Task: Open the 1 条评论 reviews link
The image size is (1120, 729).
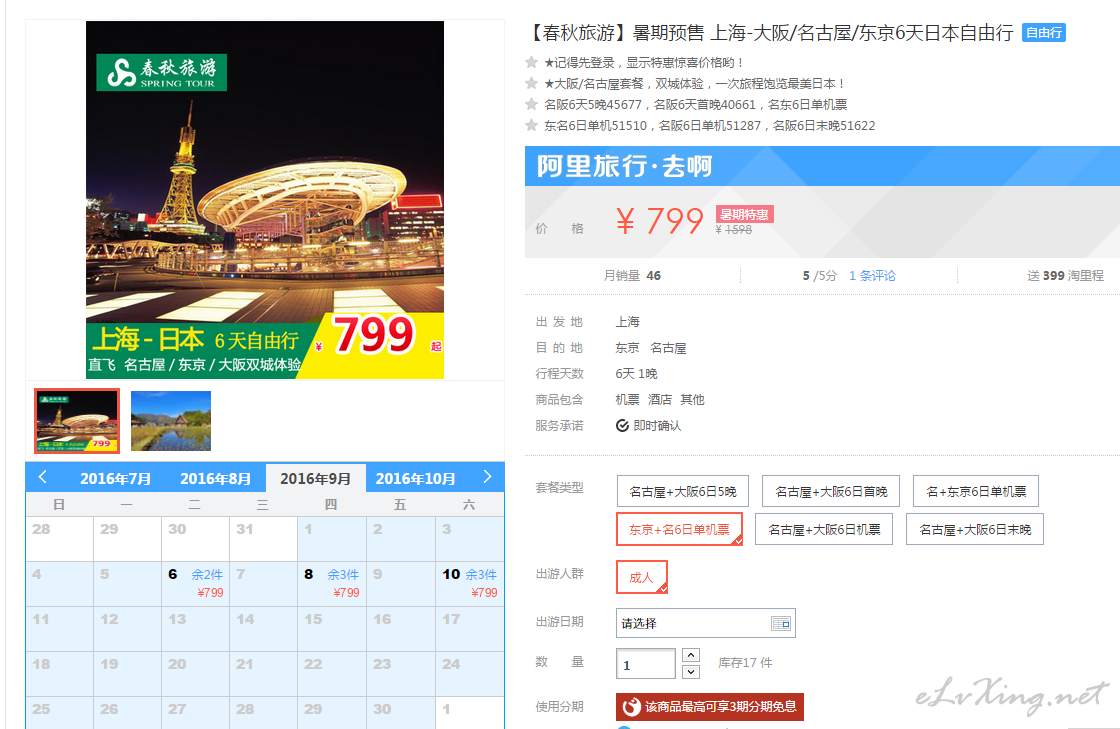Action: [872, 276]
